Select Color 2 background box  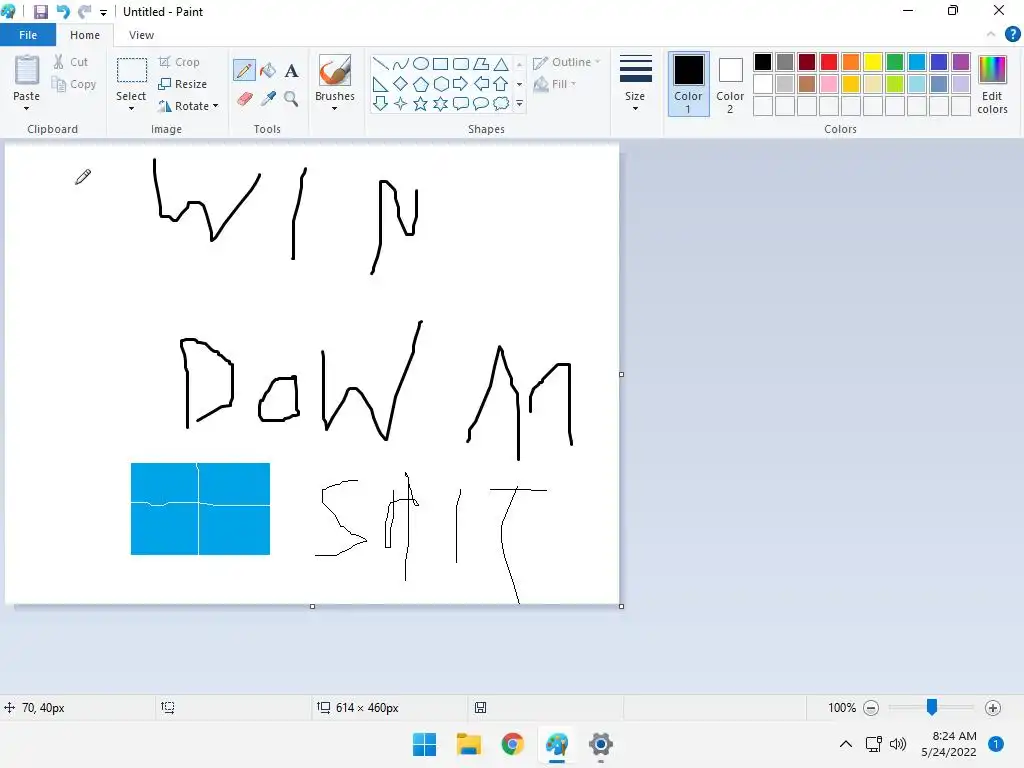[x=730, y=84]
